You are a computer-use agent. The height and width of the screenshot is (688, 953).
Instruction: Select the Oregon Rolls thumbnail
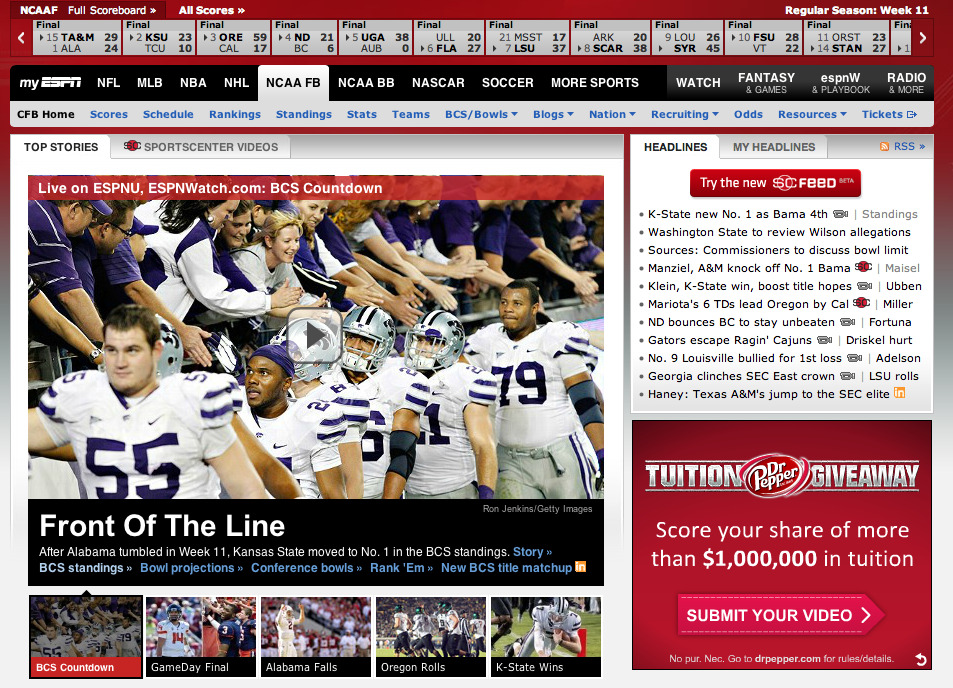click(431, 636)
